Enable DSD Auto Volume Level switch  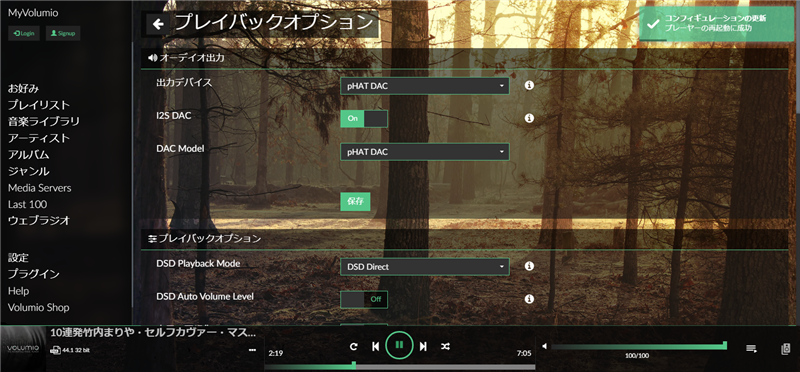pyautogui.click(x=364, y=300)
